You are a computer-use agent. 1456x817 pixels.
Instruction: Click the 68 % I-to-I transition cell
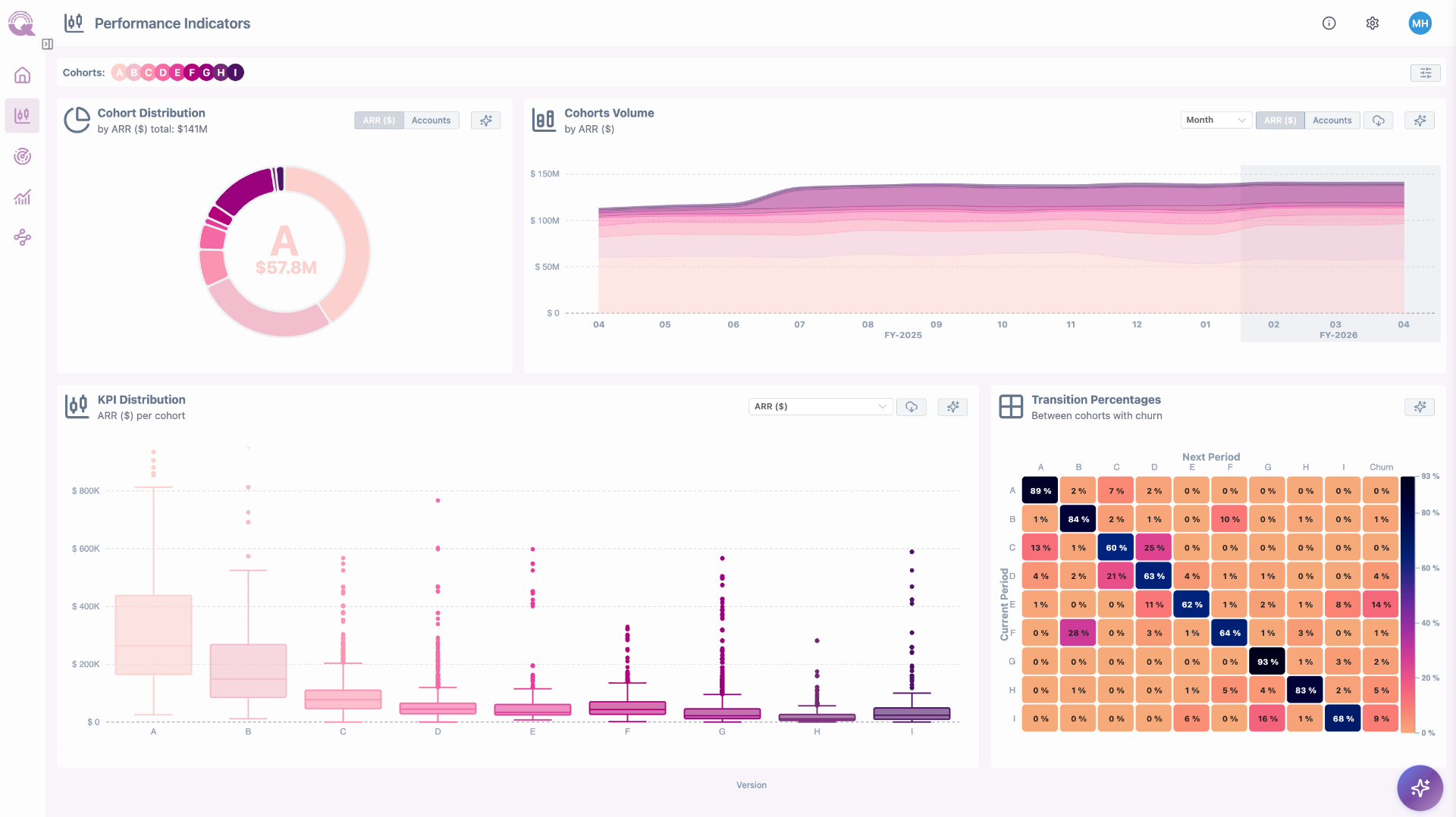(1343, 718)
